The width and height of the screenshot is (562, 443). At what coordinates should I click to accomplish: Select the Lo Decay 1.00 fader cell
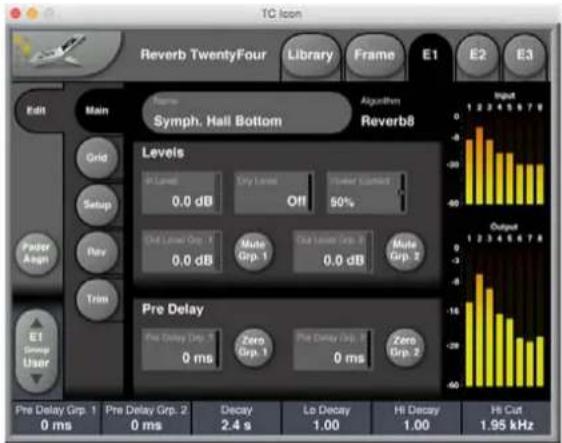(327, 418)
